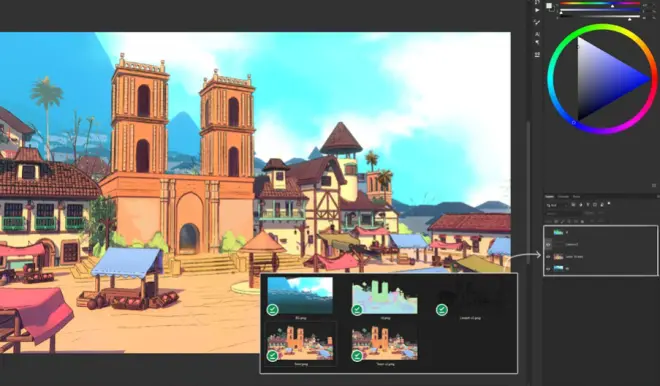Click the background color swatch behind foreground

pos(553,9)
